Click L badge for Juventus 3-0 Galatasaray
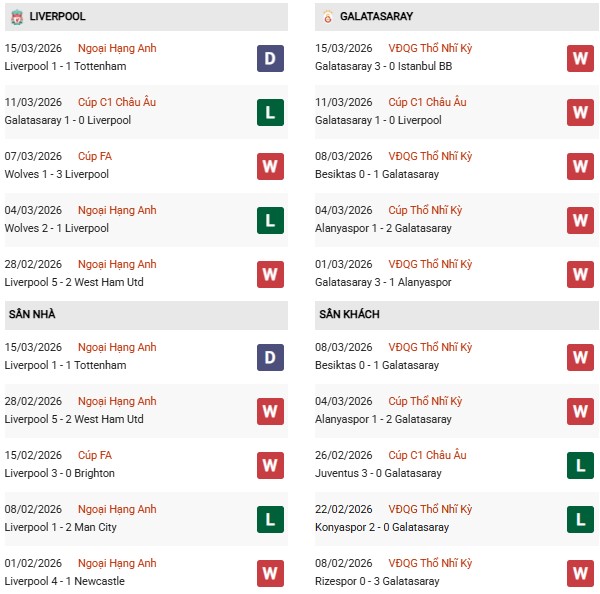 point(580,464)
